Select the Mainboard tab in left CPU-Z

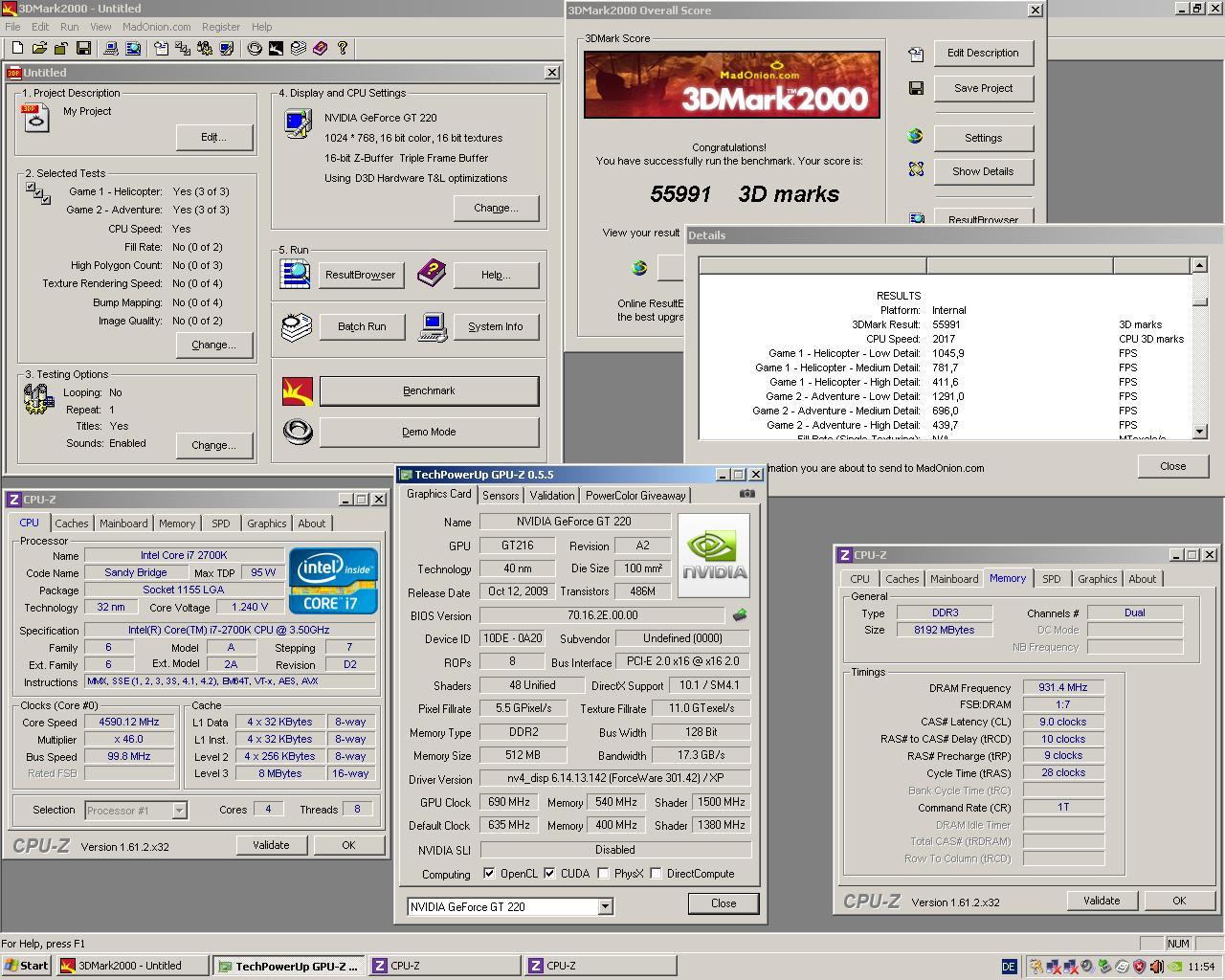pos(123,523)
